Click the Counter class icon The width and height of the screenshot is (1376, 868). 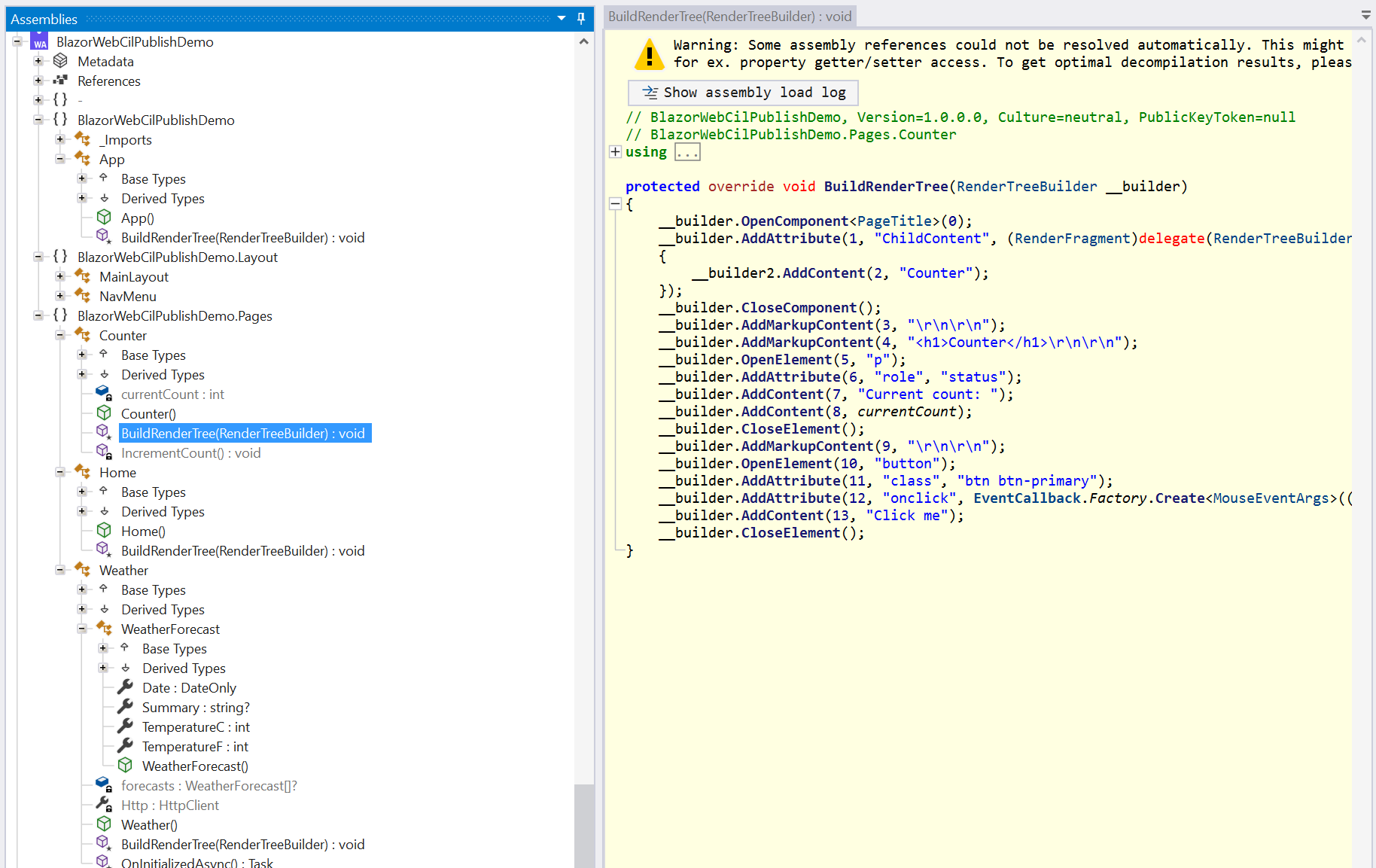pos(82,335)
